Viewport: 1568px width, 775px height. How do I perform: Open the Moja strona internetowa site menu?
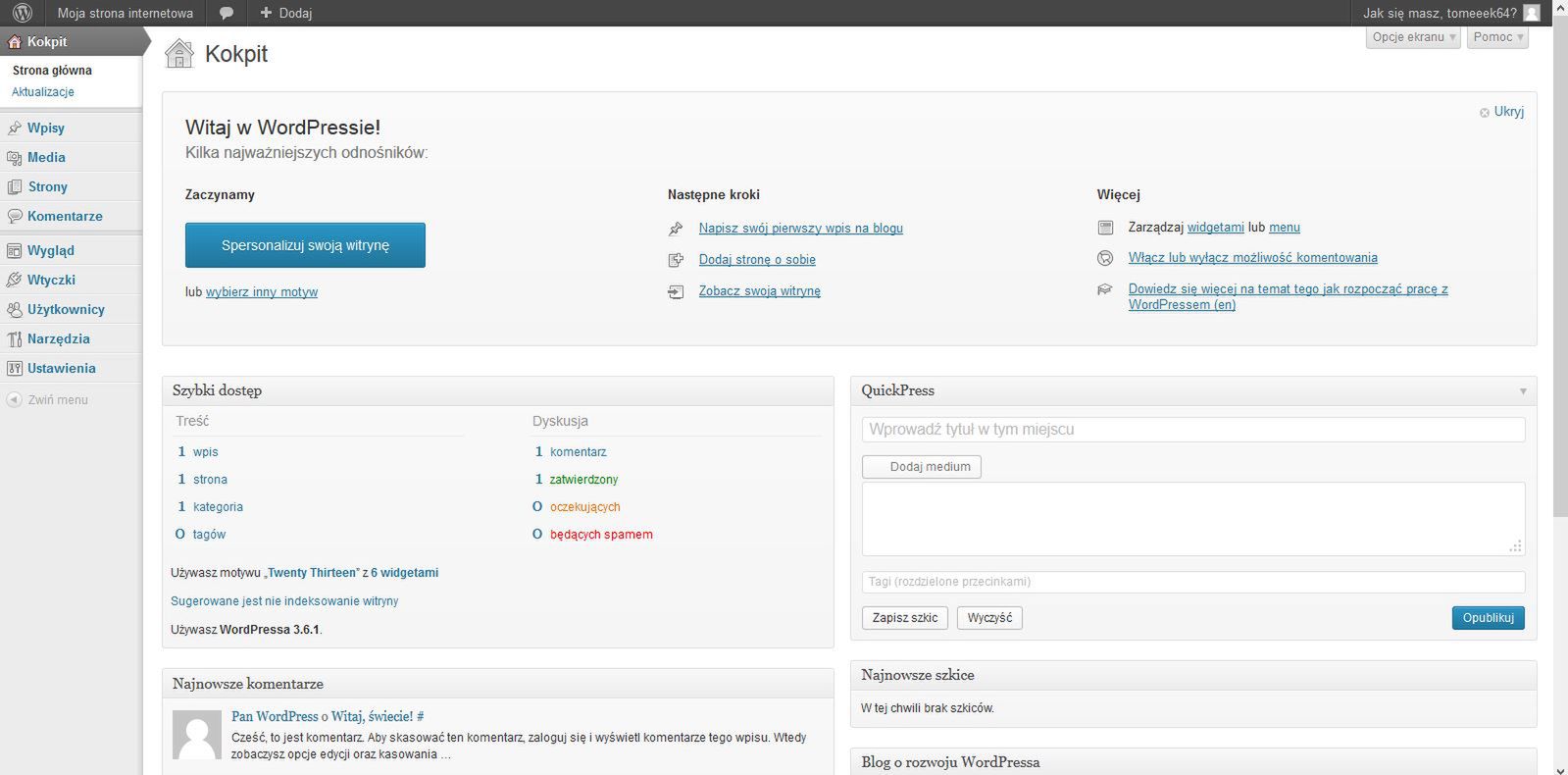click(126, 13)
